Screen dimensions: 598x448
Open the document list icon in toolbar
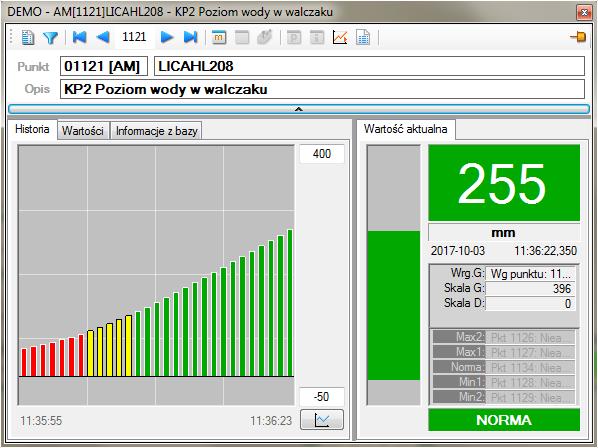pyautogui.click(x=28, y=37)
